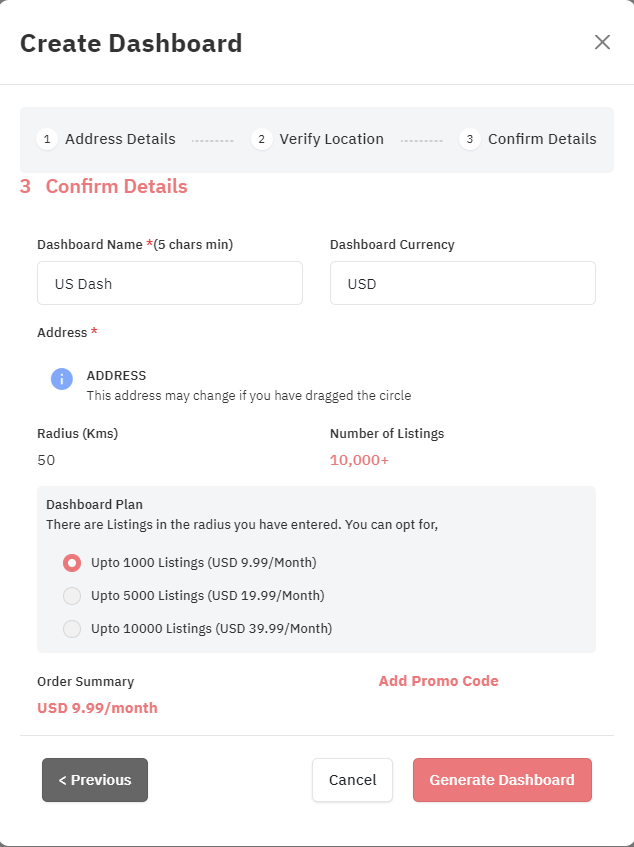Go to the Address Details step
The height and width of the screenshot is (847, 634).
tap(120, 139)
